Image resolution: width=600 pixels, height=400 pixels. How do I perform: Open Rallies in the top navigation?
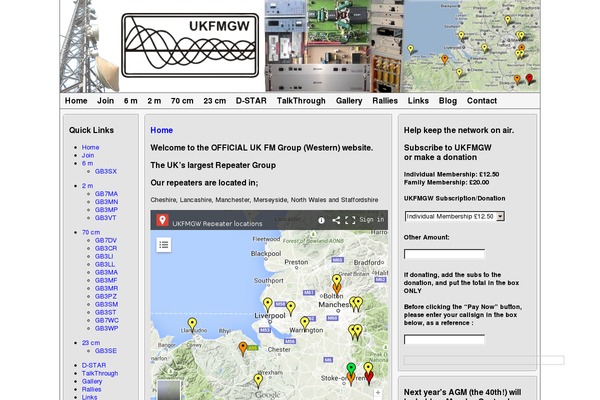pos(385,101)
